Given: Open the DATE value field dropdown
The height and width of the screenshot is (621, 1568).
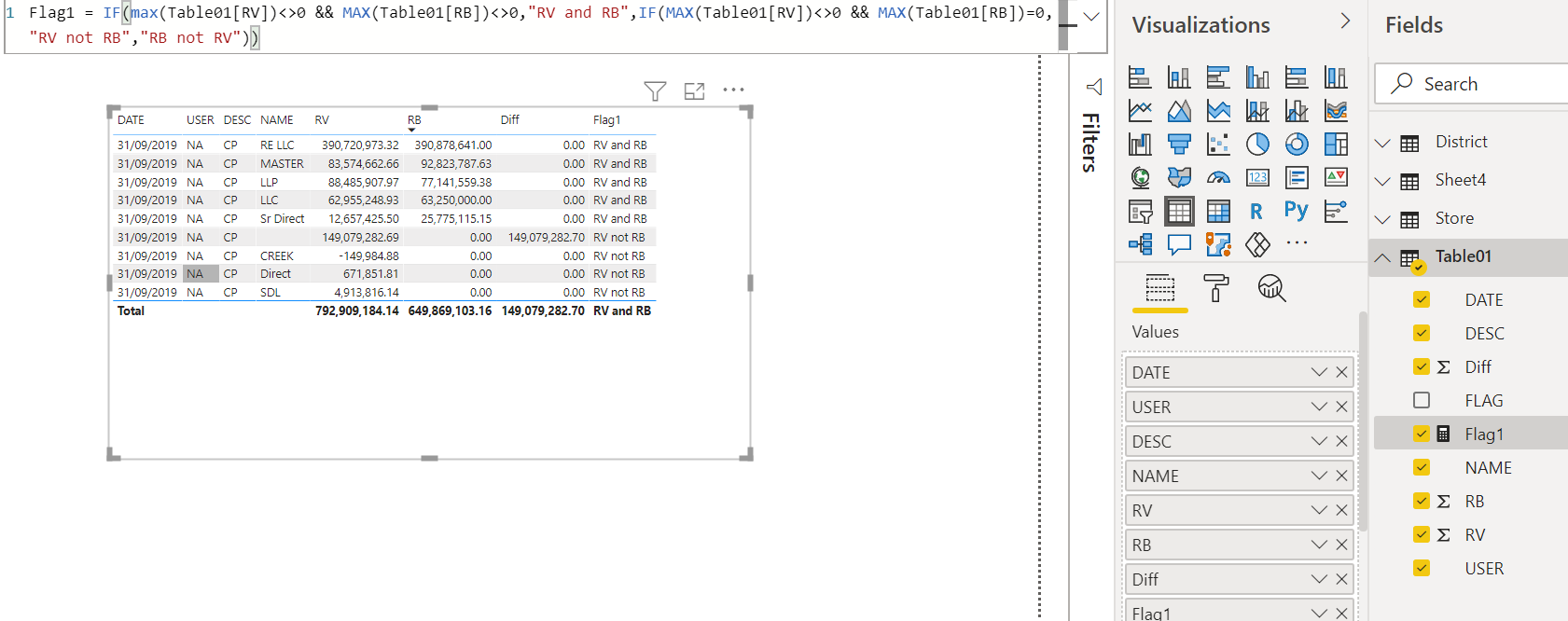Looking at the screenshot, I should 1319,372.
